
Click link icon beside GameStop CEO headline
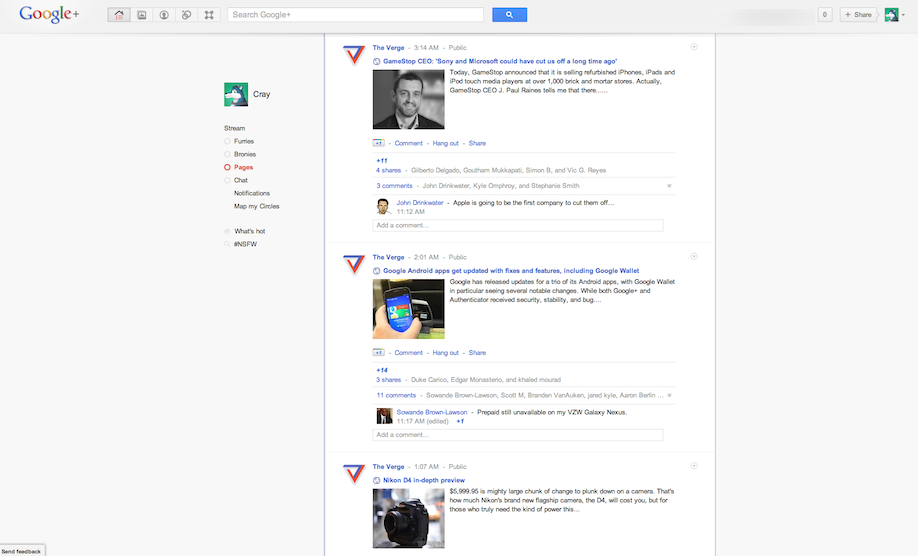coord(376,61)
